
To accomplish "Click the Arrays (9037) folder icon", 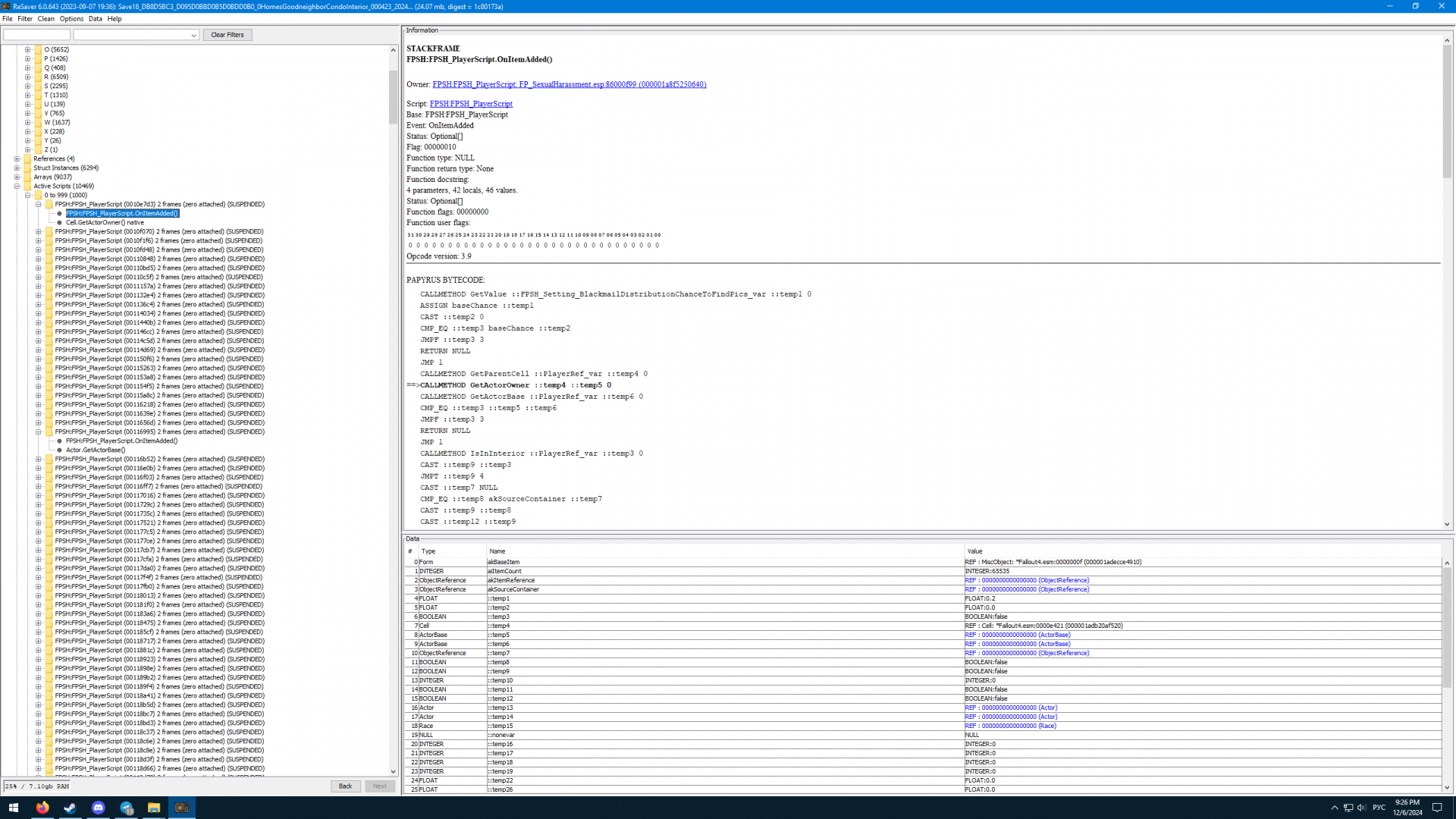I will [x=27, y=177].
